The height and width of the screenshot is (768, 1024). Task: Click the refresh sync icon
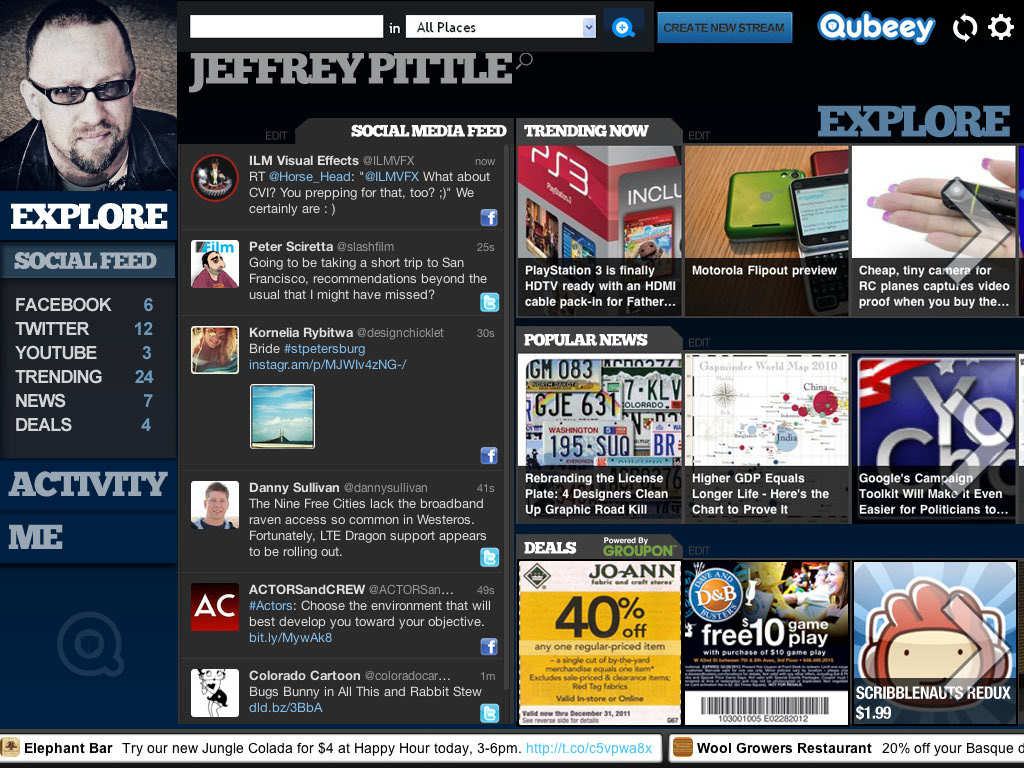click(965, 27)
